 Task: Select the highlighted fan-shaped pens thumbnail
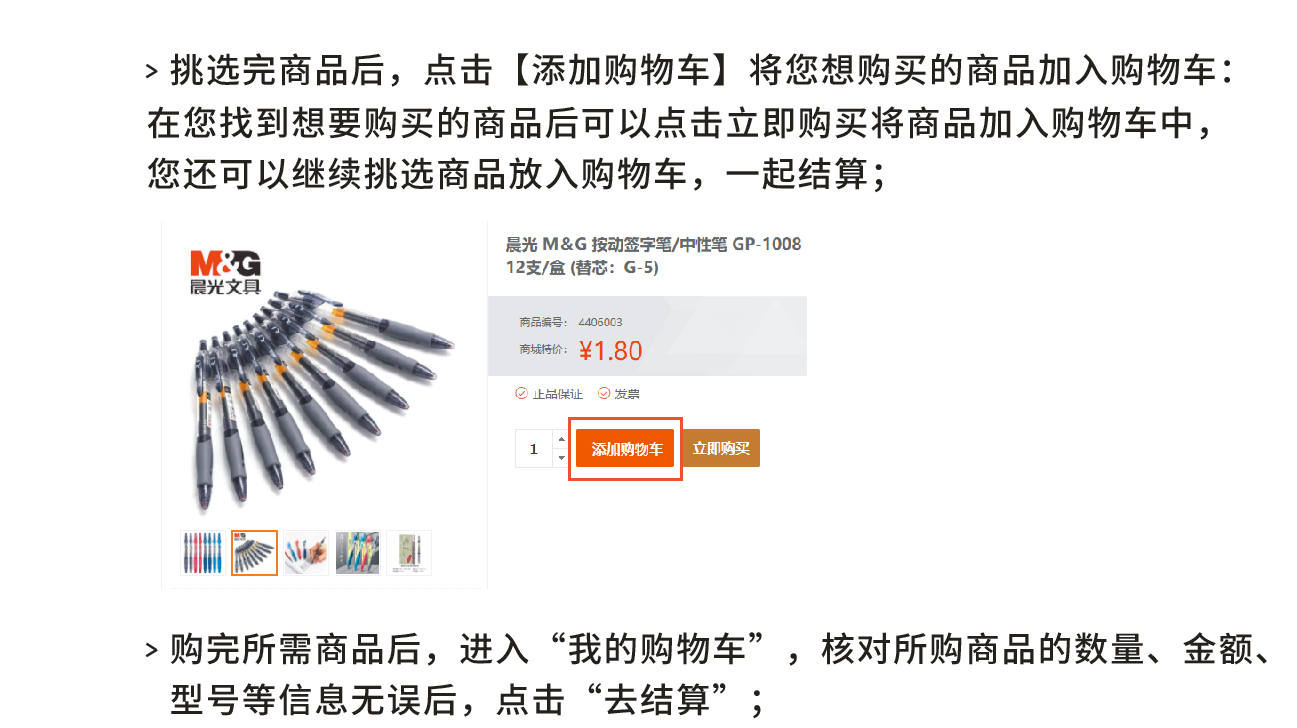click(x=254, y=553)
